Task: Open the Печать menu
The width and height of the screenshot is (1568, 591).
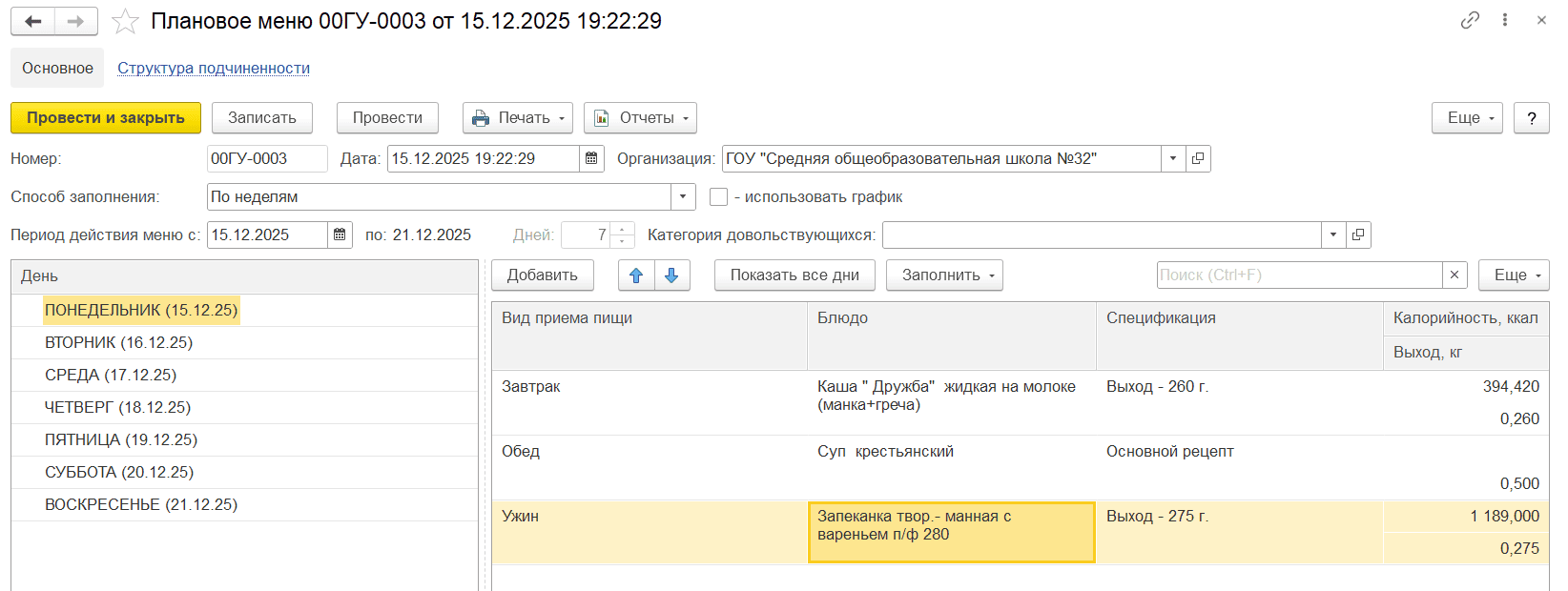Action: click(518, 118)
